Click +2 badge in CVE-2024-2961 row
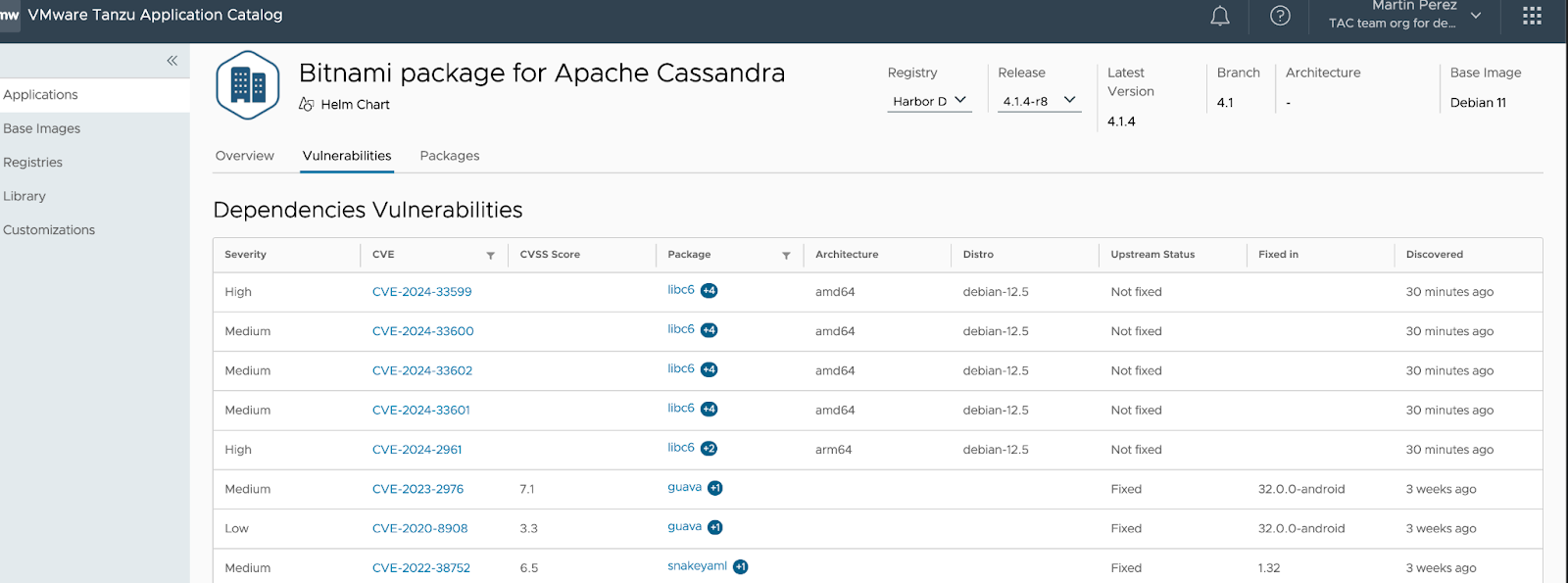 pos(710,449)
